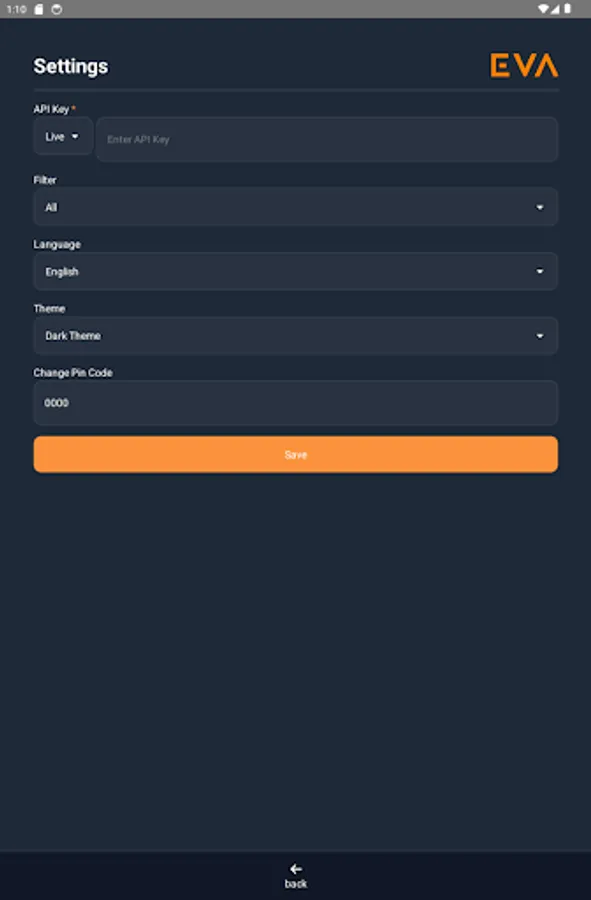Select the Change Pin Code field showing 0000
Viewport: 591px width, 900px height.
pyautogui.click(x=295, y=403)
